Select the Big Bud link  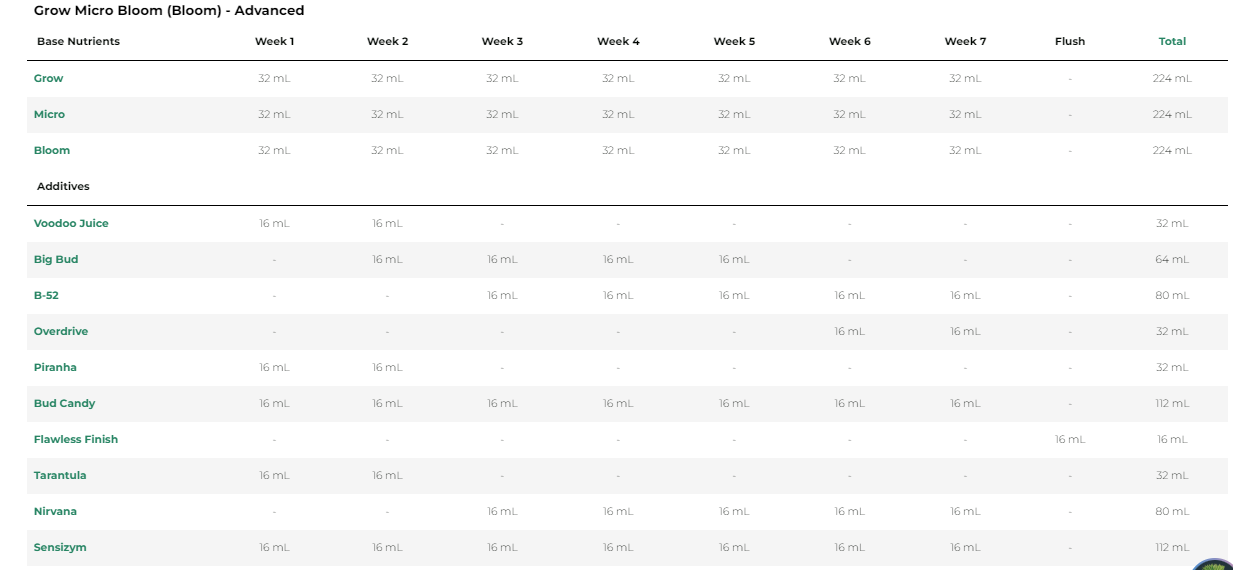[56, 259]
